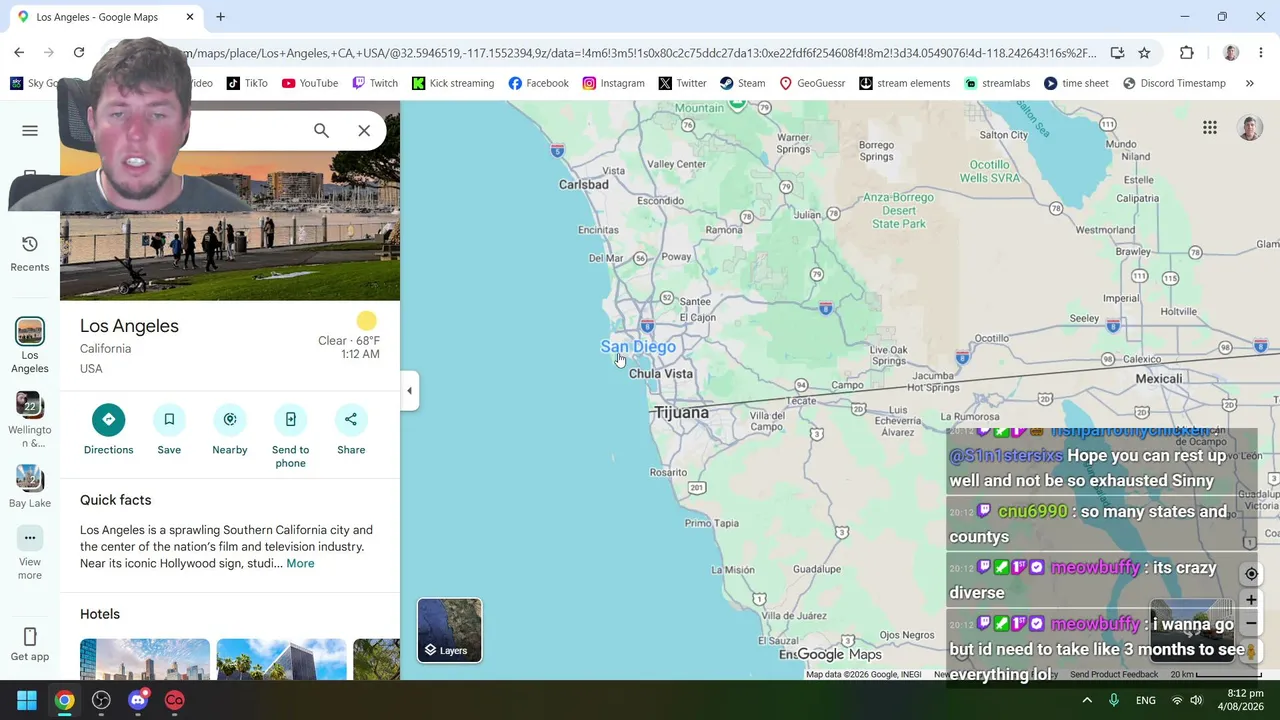The image size is (1280, 720).
Task: Open the Recents sidebar item
Action: (30, 253)
